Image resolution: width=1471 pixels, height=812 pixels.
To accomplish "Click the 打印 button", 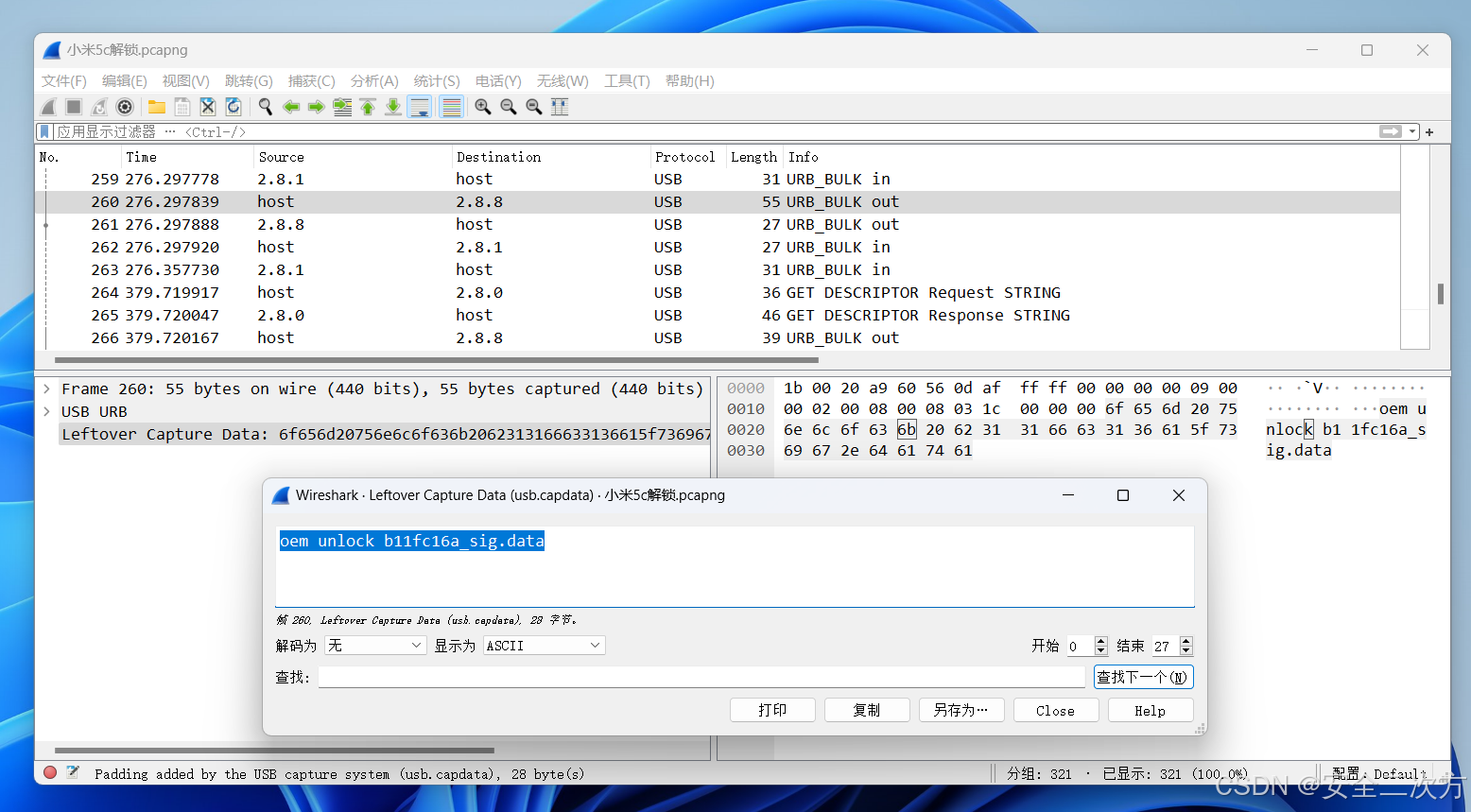I will [772, 710].
